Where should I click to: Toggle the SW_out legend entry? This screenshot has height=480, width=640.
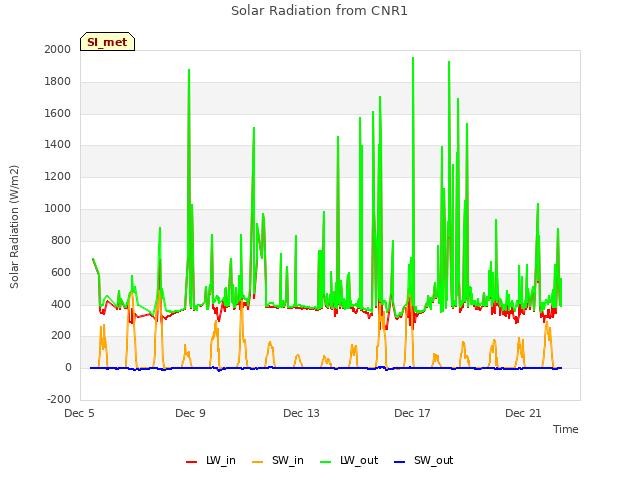coord(424,461)
